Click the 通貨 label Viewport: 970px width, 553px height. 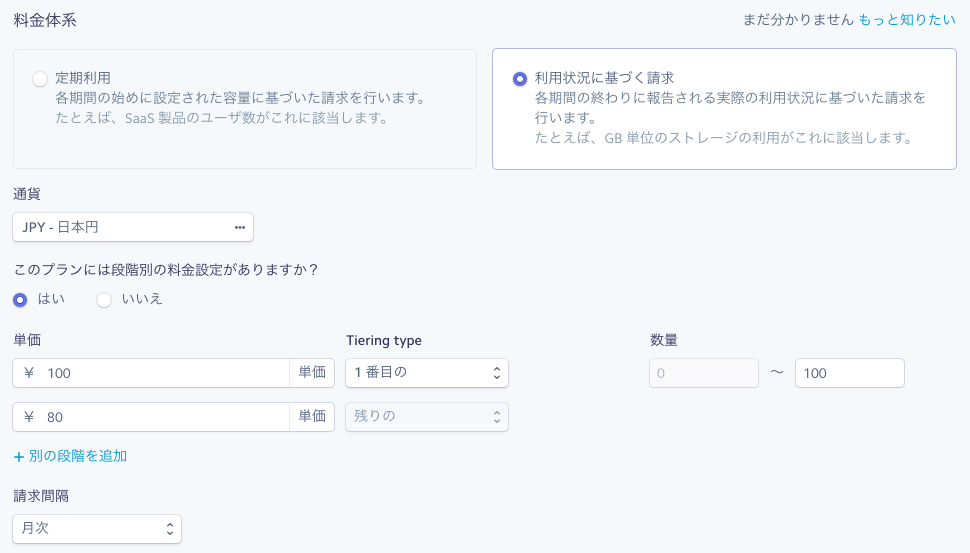27,194
